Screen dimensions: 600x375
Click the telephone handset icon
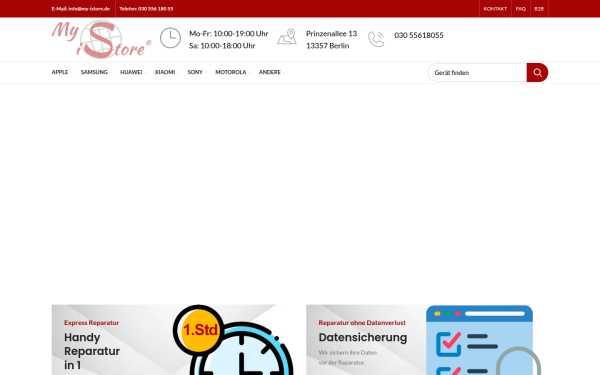point(376,39)
